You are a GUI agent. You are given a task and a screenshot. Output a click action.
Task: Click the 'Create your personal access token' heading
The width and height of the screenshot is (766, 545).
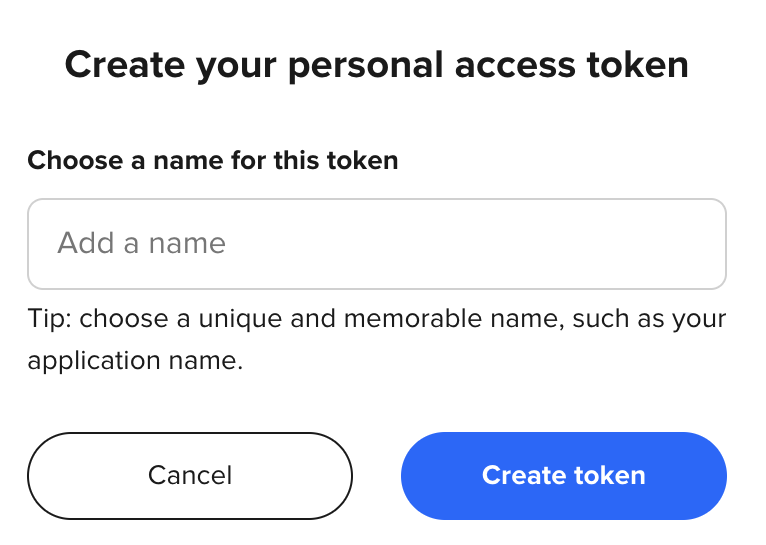coord(377,65)
